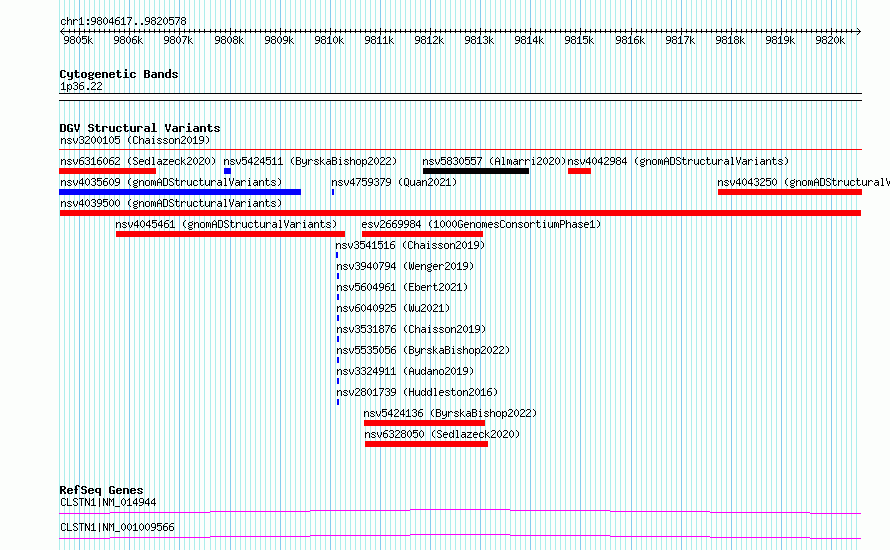Screen dimensions: 890x550
Task: Click the nsv6316062 (Sedlazeck2020) label
Action: click(138, 161)
